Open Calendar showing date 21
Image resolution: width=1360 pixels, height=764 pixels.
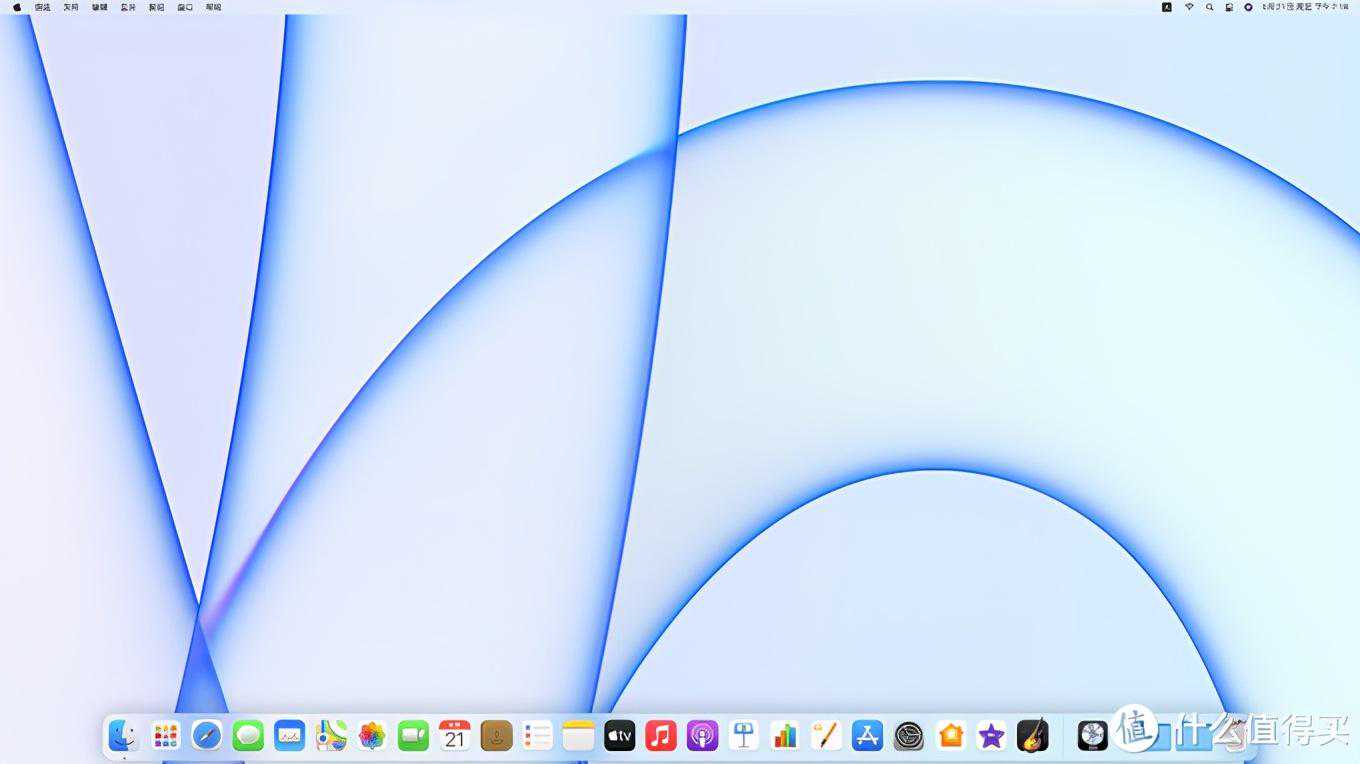[455, 736]
